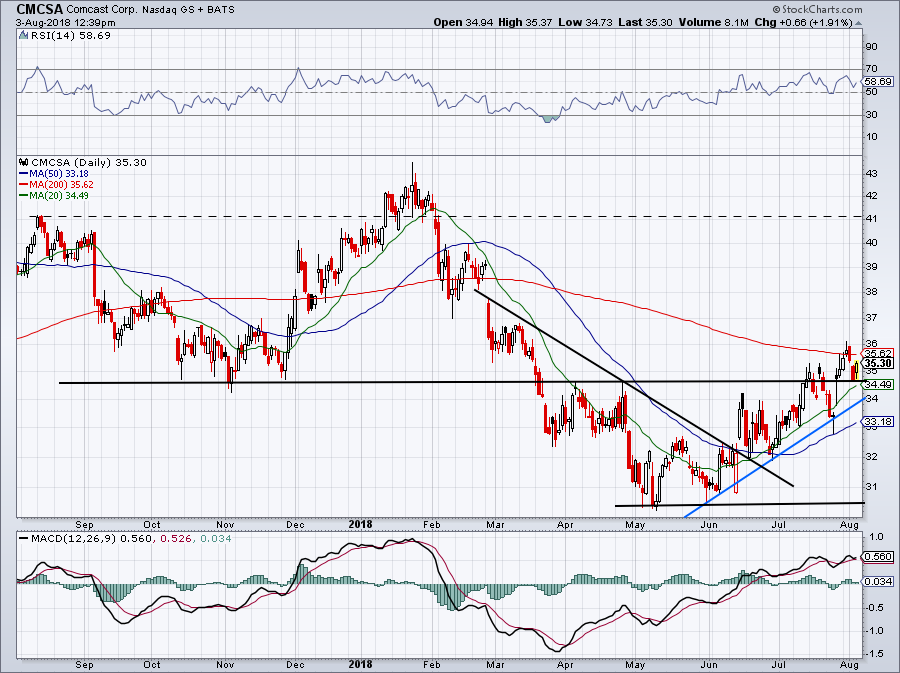900x673 pixels.
Task: Click the candlestick icon beside CMCSA (Daily)
Action: 24,162
